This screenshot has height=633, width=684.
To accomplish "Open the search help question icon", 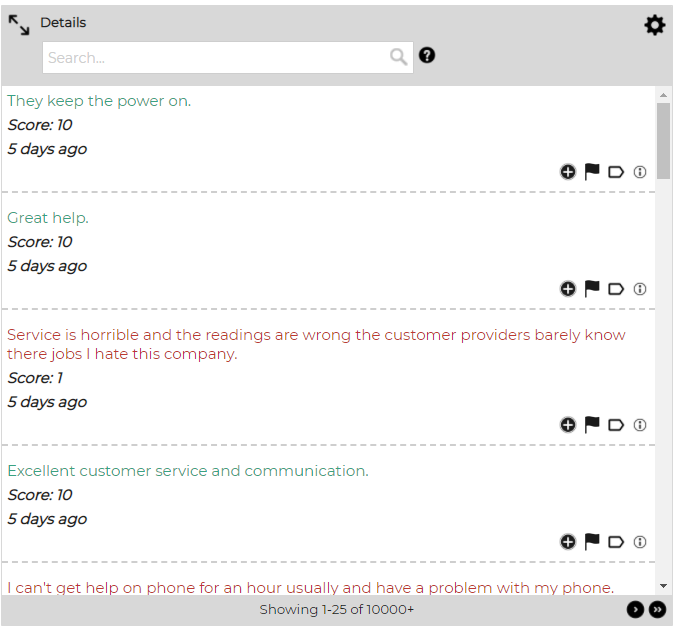I will point(427,56).
